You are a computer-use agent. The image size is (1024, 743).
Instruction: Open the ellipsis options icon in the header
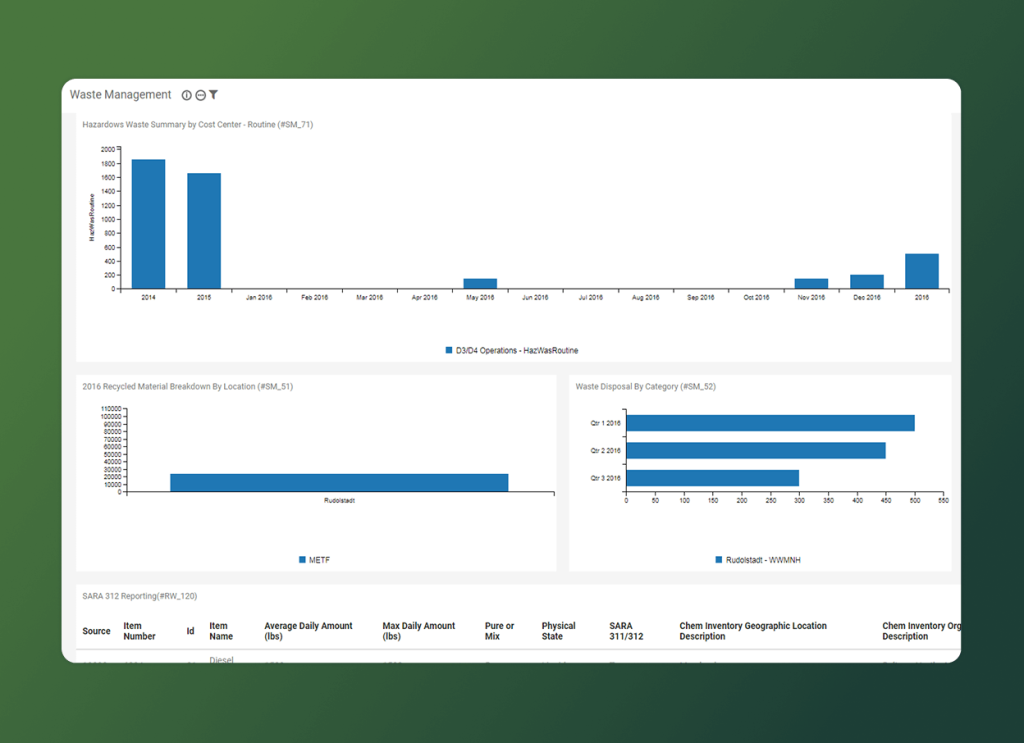(202, 94)
